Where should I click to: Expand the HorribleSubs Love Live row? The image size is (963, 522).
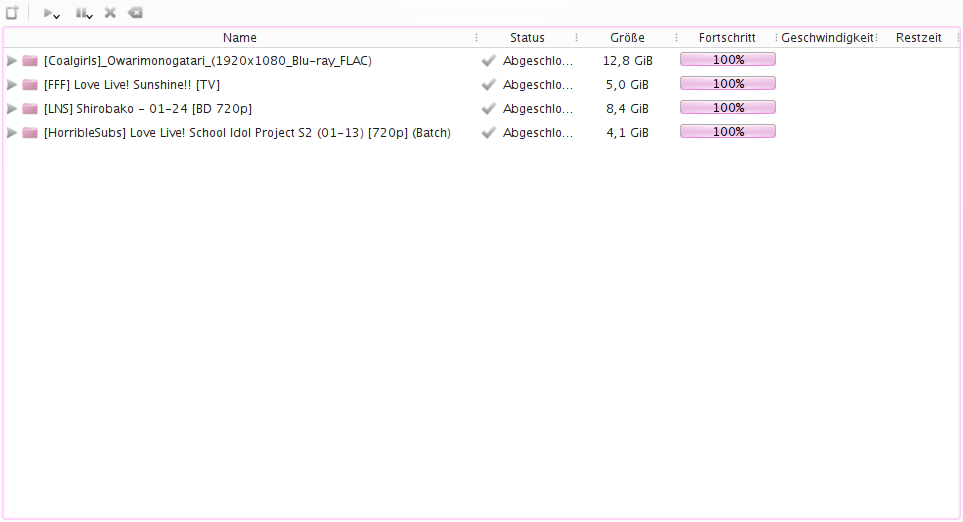pos(12,133)
